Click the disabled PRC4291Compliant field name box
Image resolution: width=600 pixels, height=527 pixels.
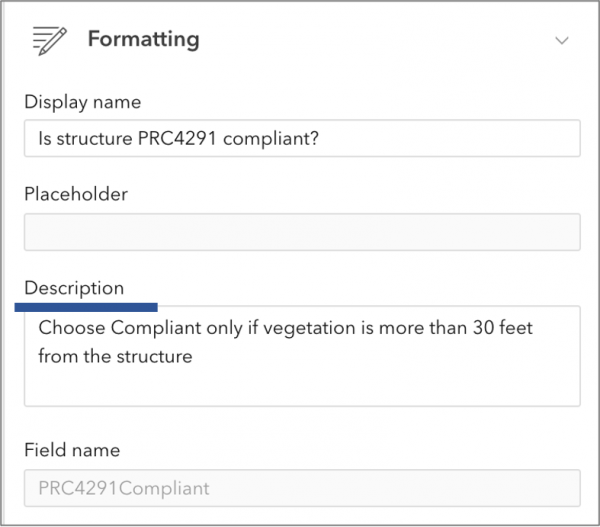click(302, 489)
